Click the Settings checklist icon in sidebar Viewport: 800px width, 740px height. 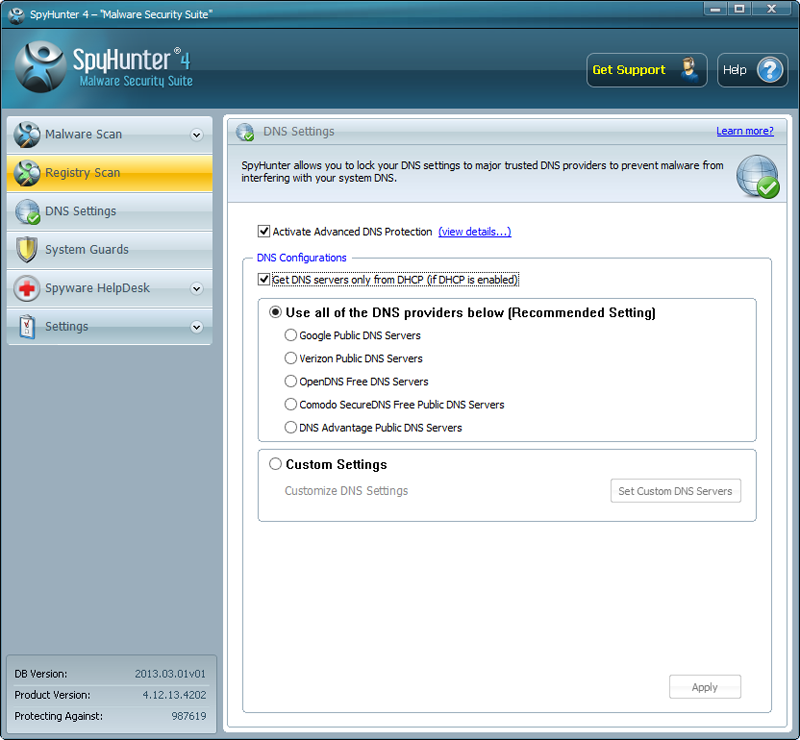click(28, 327)
